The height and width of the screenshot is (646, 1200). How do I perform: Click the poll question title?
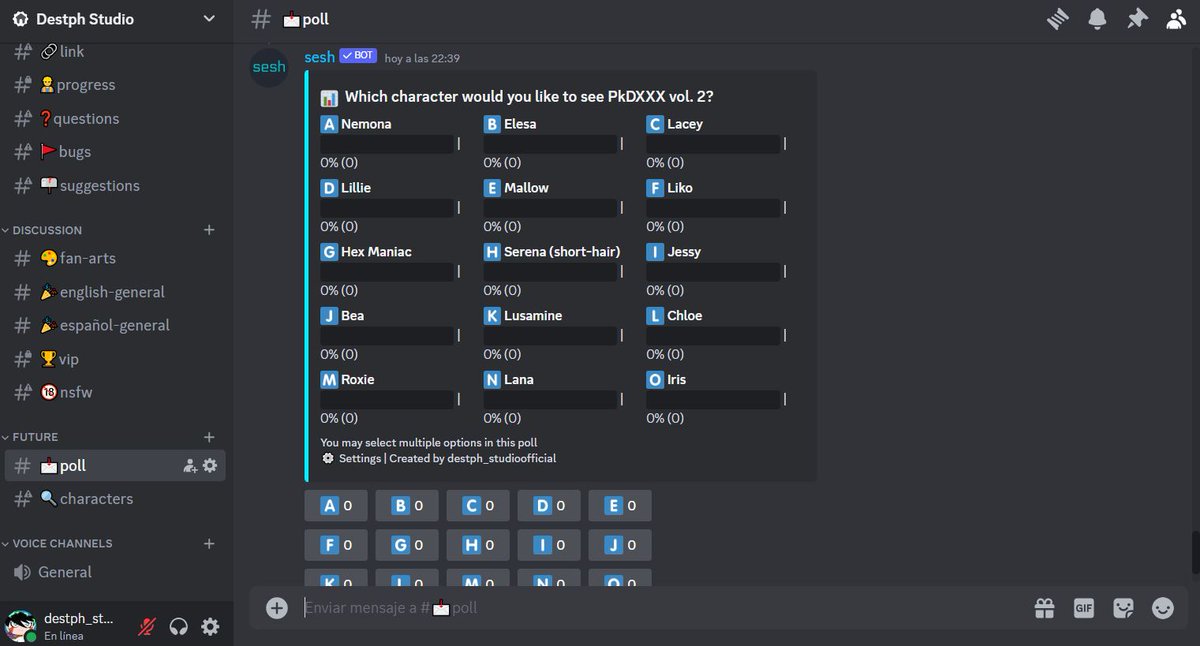pyautogui.click(x=529, y=97)
